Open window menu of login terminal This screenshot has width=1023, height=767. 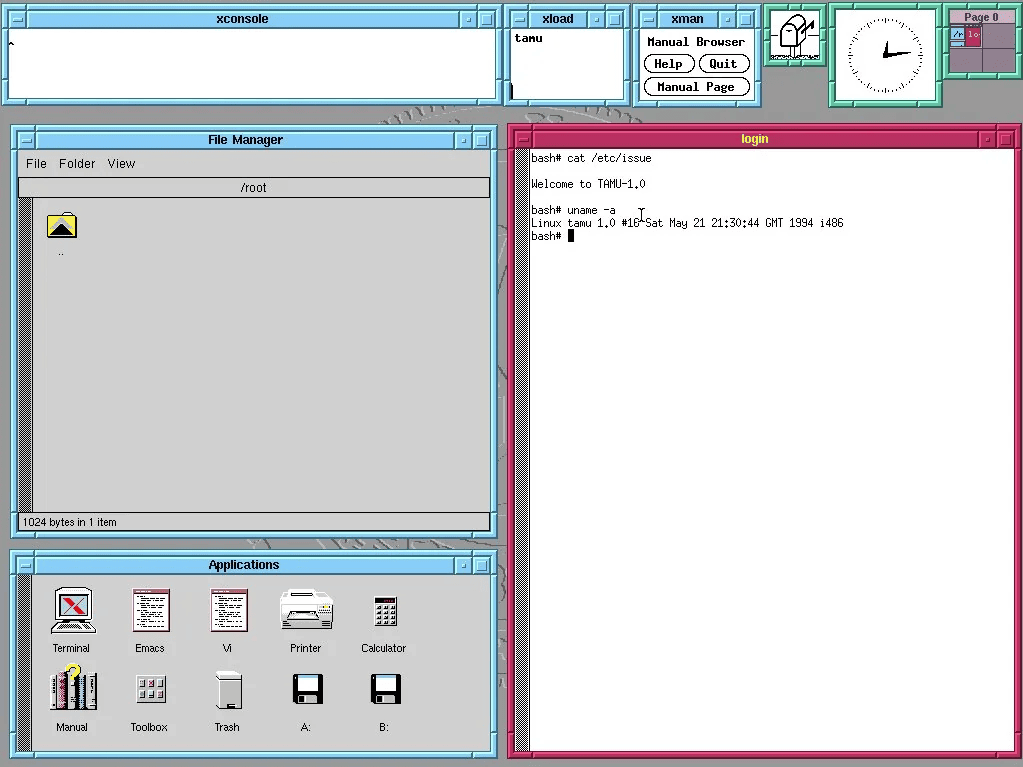click(523, 139)
